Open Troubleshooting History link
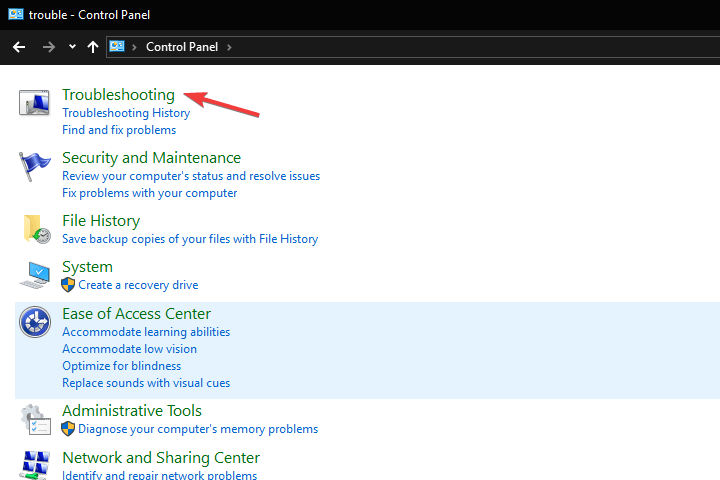Viewport: 720px width, 480px height. tap(126, 113)
